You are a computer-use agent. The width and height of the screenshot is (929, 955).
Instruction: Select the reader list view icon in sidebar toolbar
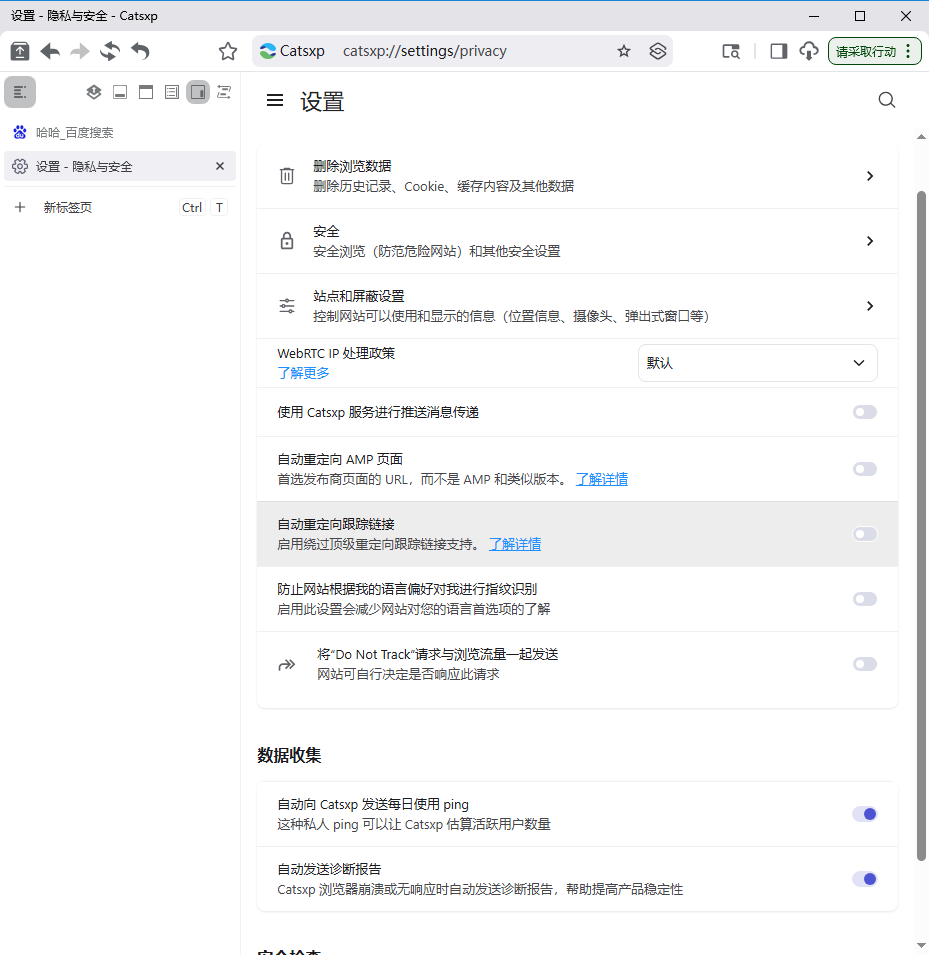(171, 91)
